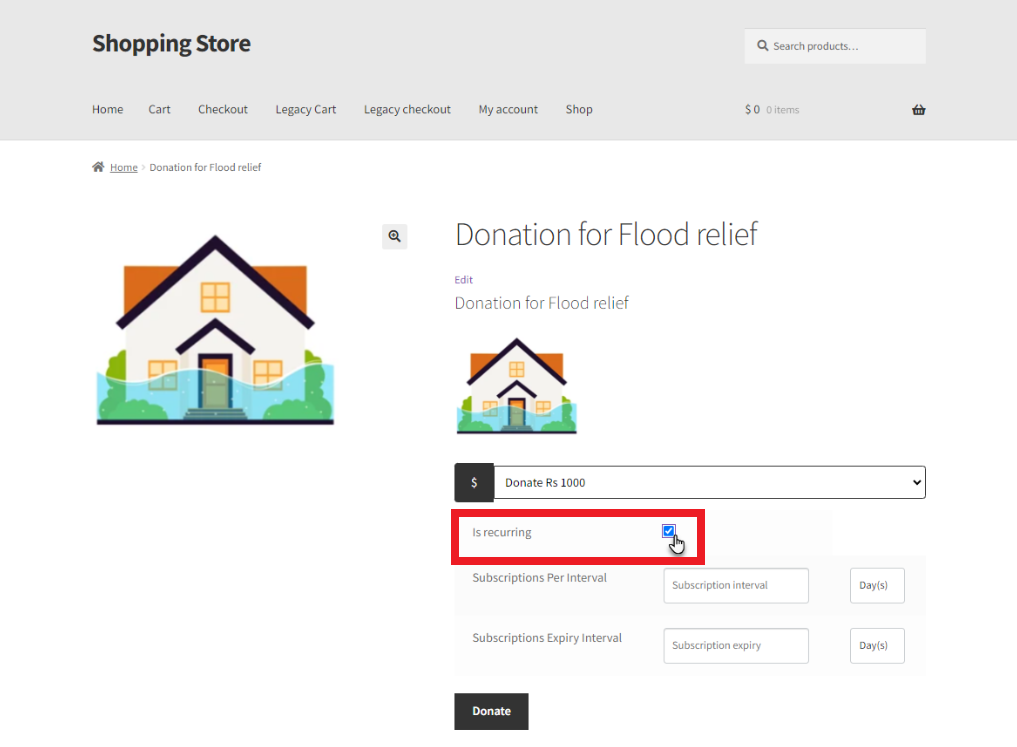This screenshot has width=1017, height=747.
Task: Click the Donate button
Action: (x=491, y=711)
